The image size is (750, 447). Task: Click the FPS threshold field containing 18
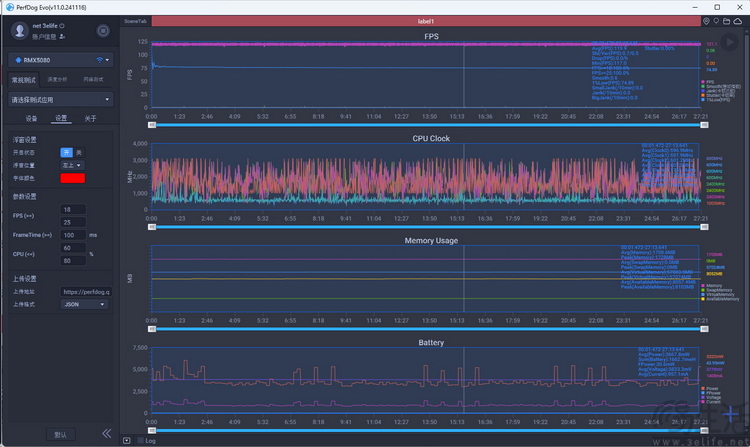73,209
